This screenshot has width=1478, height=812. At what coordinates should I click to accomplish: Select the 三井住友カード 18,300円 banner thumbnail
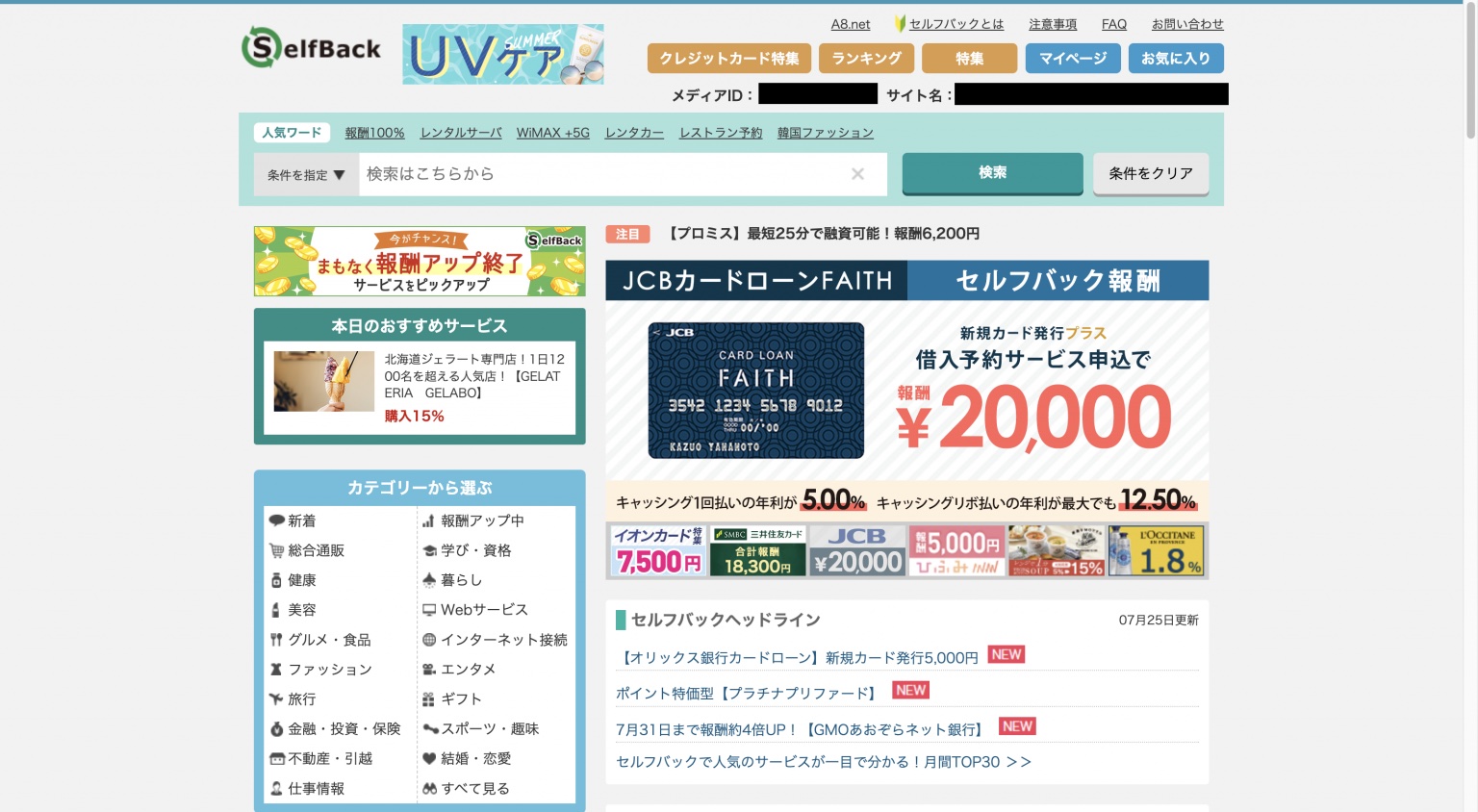coord(758,550)
